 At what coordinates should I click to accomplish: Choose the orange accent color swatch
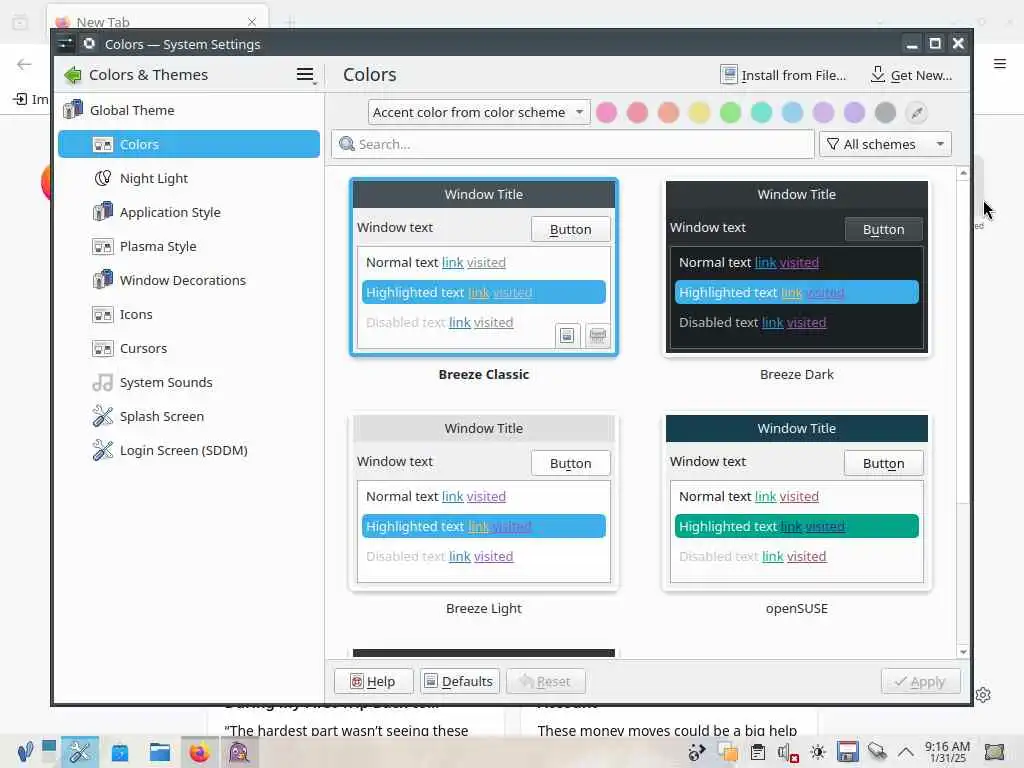click(668, 112)
